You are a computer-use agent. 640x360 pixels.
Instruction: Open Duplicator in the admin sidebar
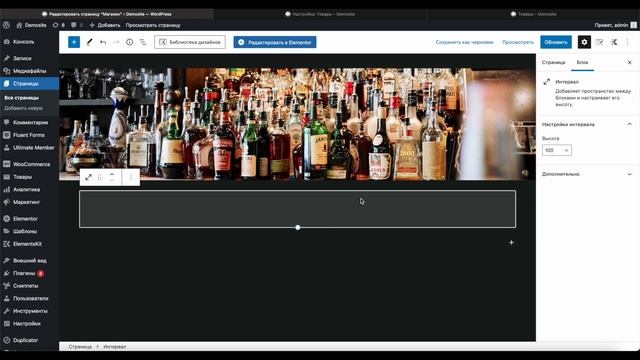29,340
